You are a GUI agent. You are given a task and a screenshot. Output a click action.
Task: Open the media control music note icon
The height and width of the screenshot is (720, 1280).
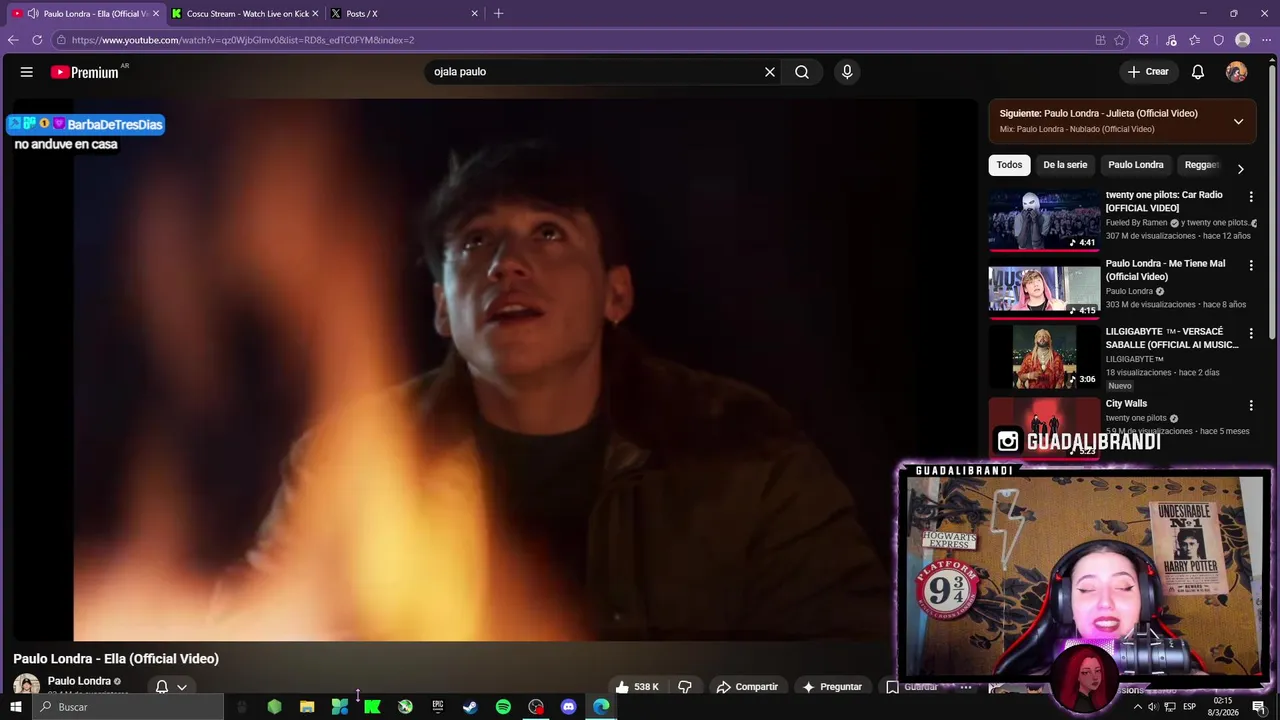click(1171, 40)
